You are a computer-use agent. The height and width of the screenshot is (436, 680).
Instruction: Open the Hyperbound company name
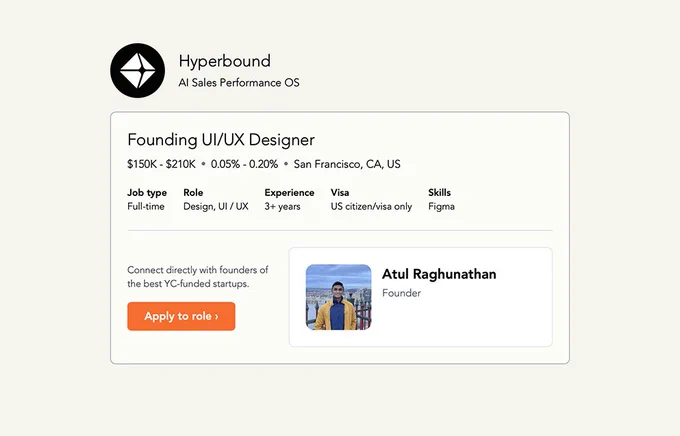point(225,61)
